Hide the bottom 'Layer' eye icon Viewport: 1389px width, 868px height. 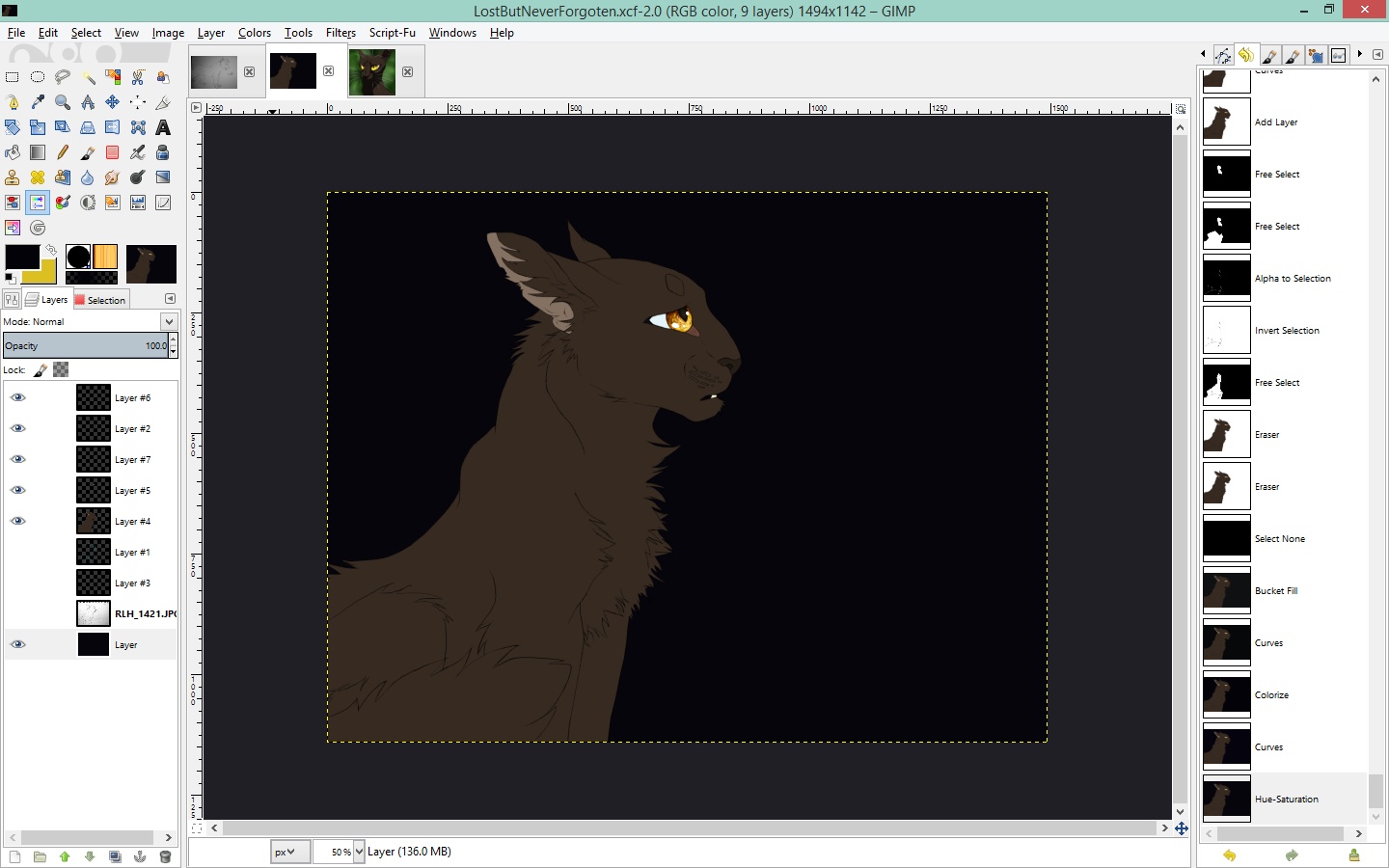(17, 644)
